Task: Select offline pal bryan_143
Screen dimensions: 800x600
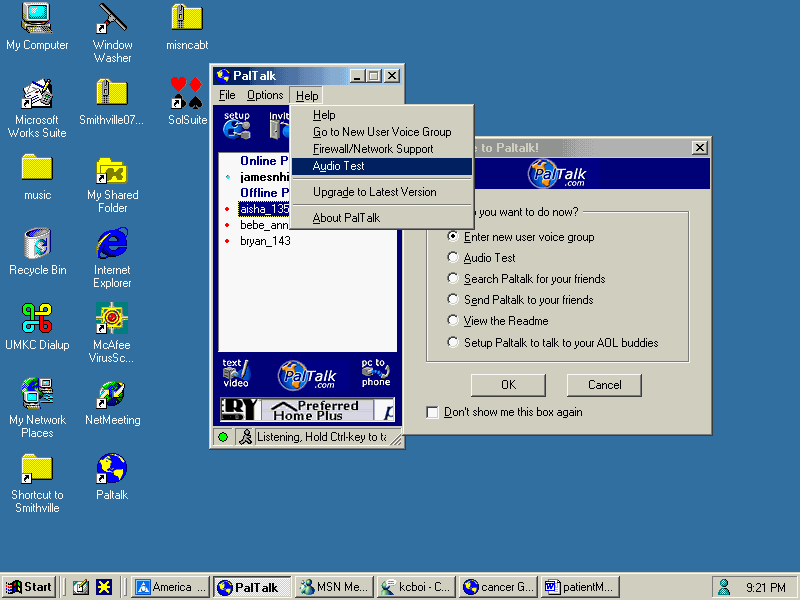Action: tap(265, 241)
